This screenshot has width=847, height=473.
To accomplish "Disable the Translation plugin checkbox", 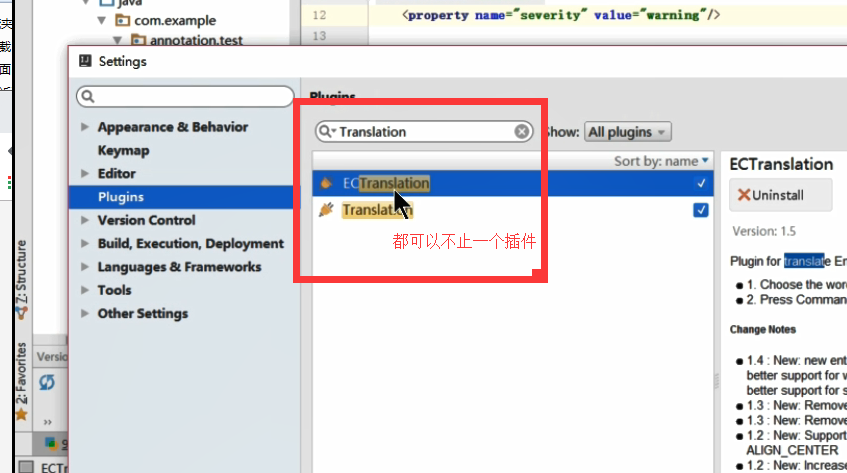I will (x=701, y=210).
